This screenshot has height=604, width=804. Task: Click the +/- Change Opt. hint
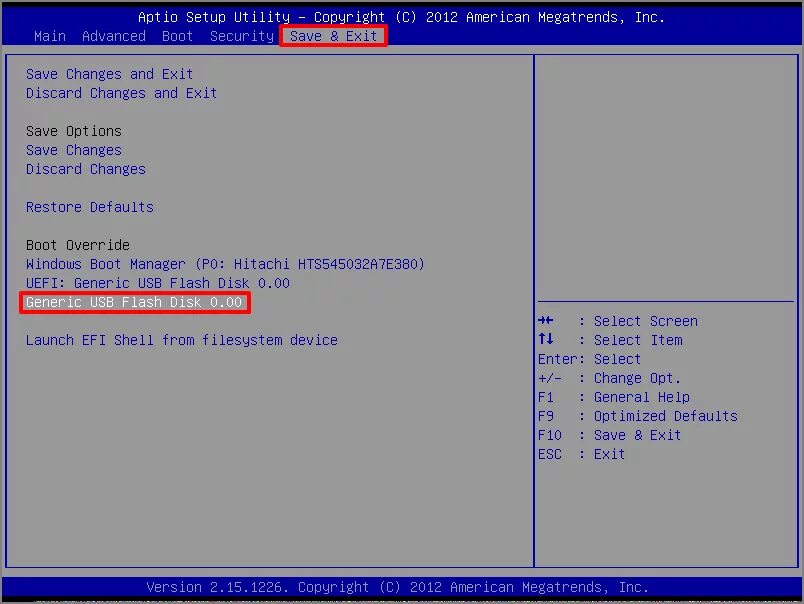click(x=609, y=378)
